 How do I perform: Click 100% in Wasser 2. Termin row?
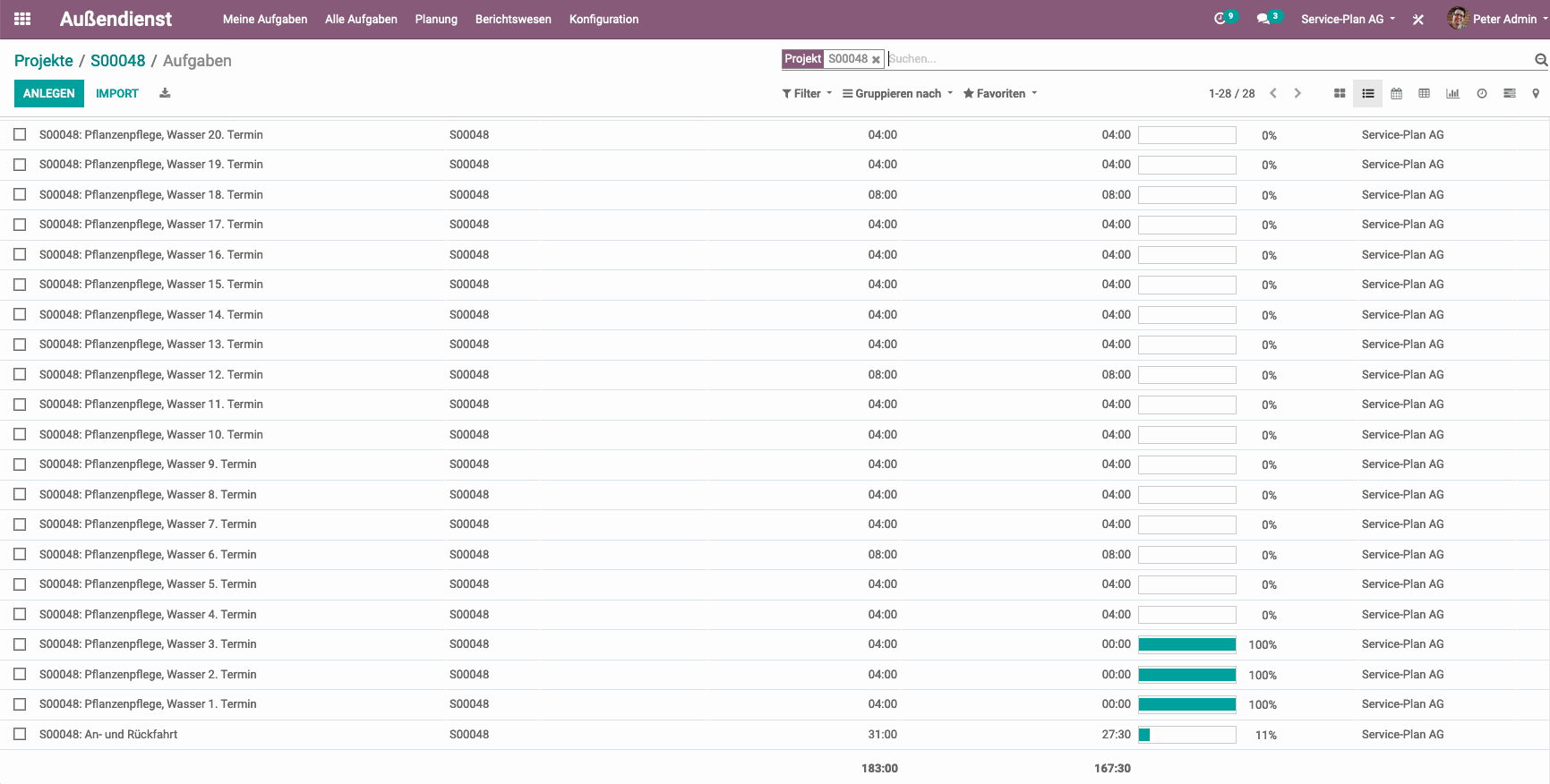coord(1263,675)
